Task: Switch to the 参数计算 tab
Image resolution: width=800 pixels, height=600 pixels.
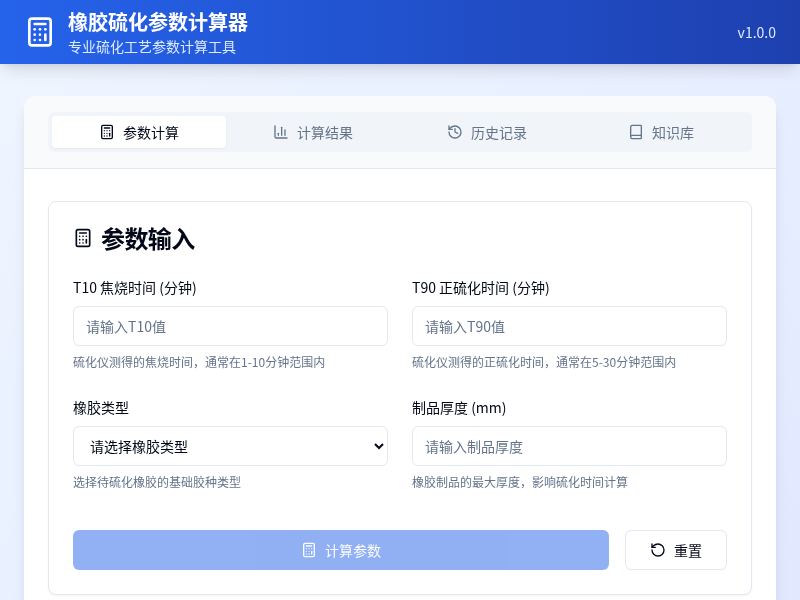Action: [139, 132]
